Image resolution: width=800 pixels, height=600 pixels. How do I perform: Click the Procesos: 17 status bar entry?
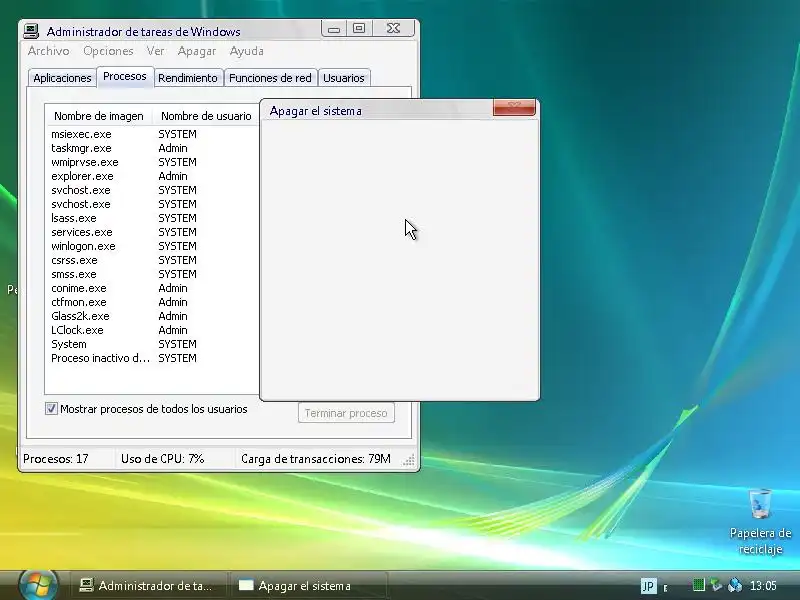[56, 459]
